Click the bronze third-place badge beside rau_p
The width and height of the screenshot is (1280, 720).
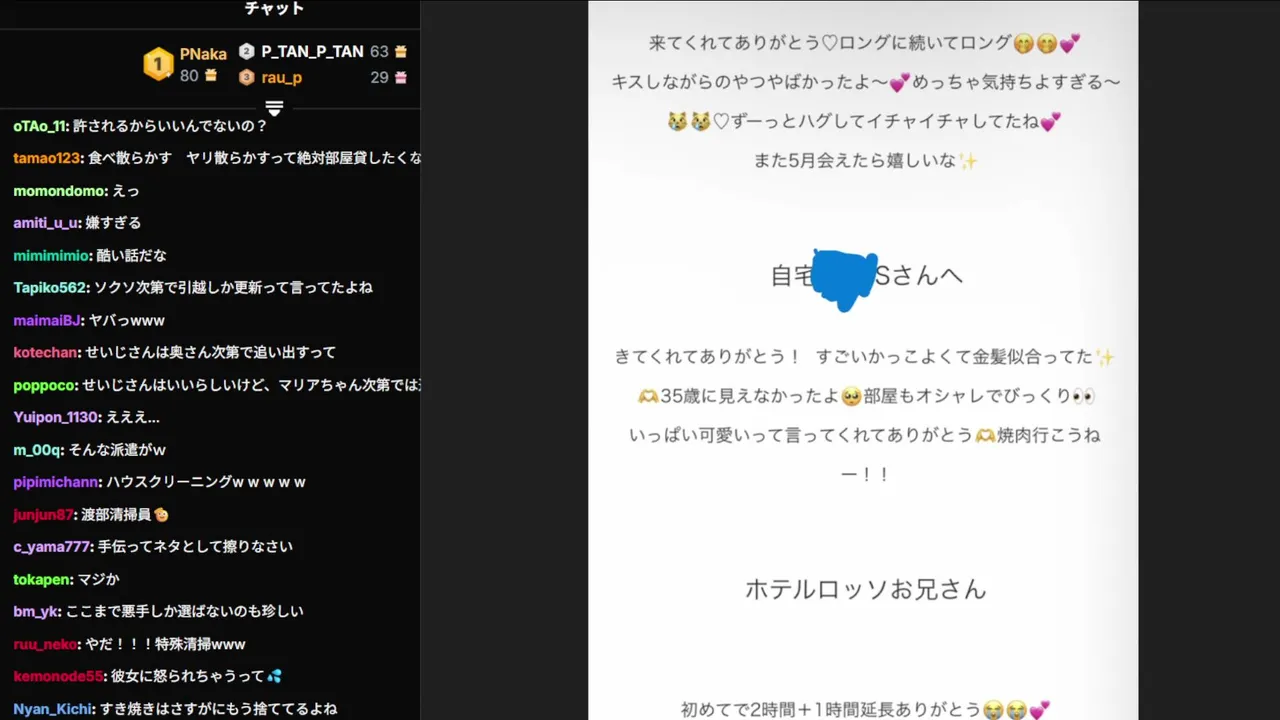click(247, 77)
